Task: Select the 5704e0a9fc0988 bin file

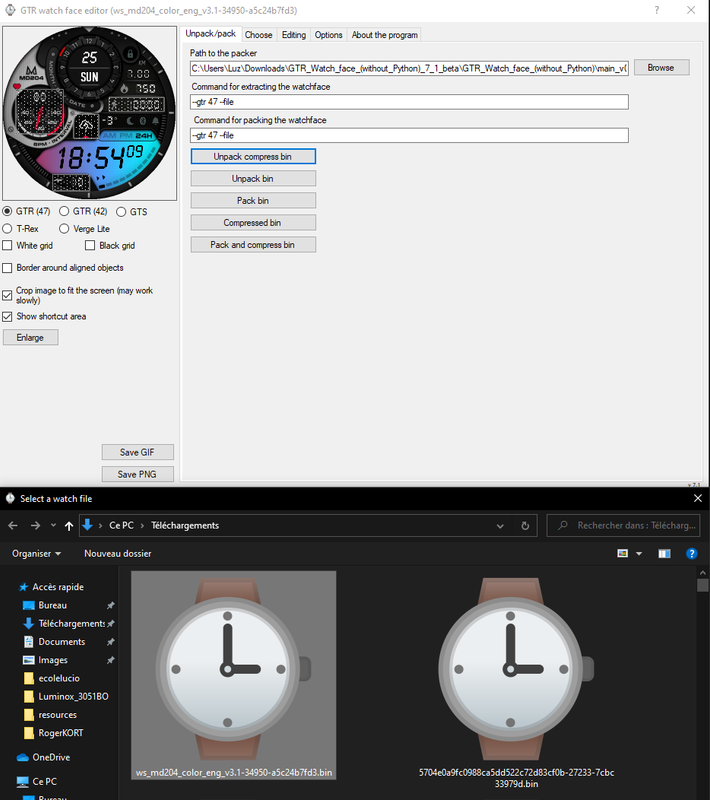Action: pos(516,684)
